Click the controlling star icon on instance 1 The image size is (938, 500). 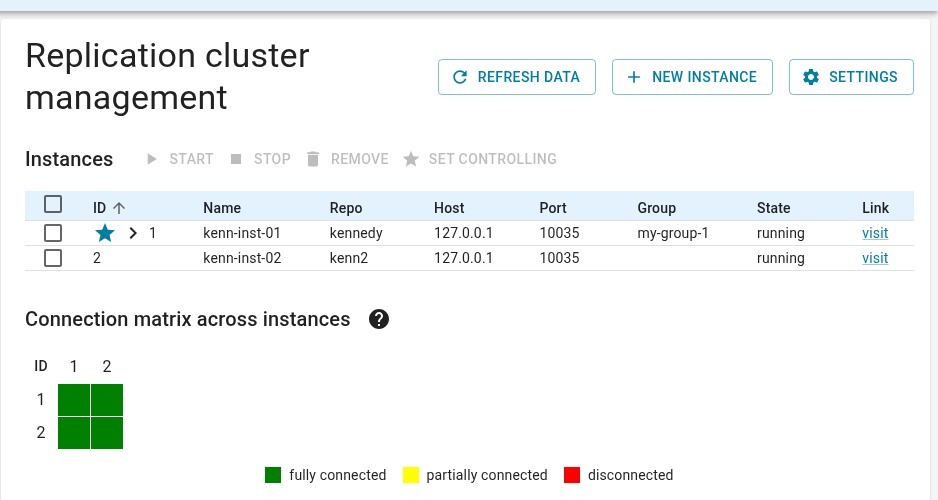point(105,233)
